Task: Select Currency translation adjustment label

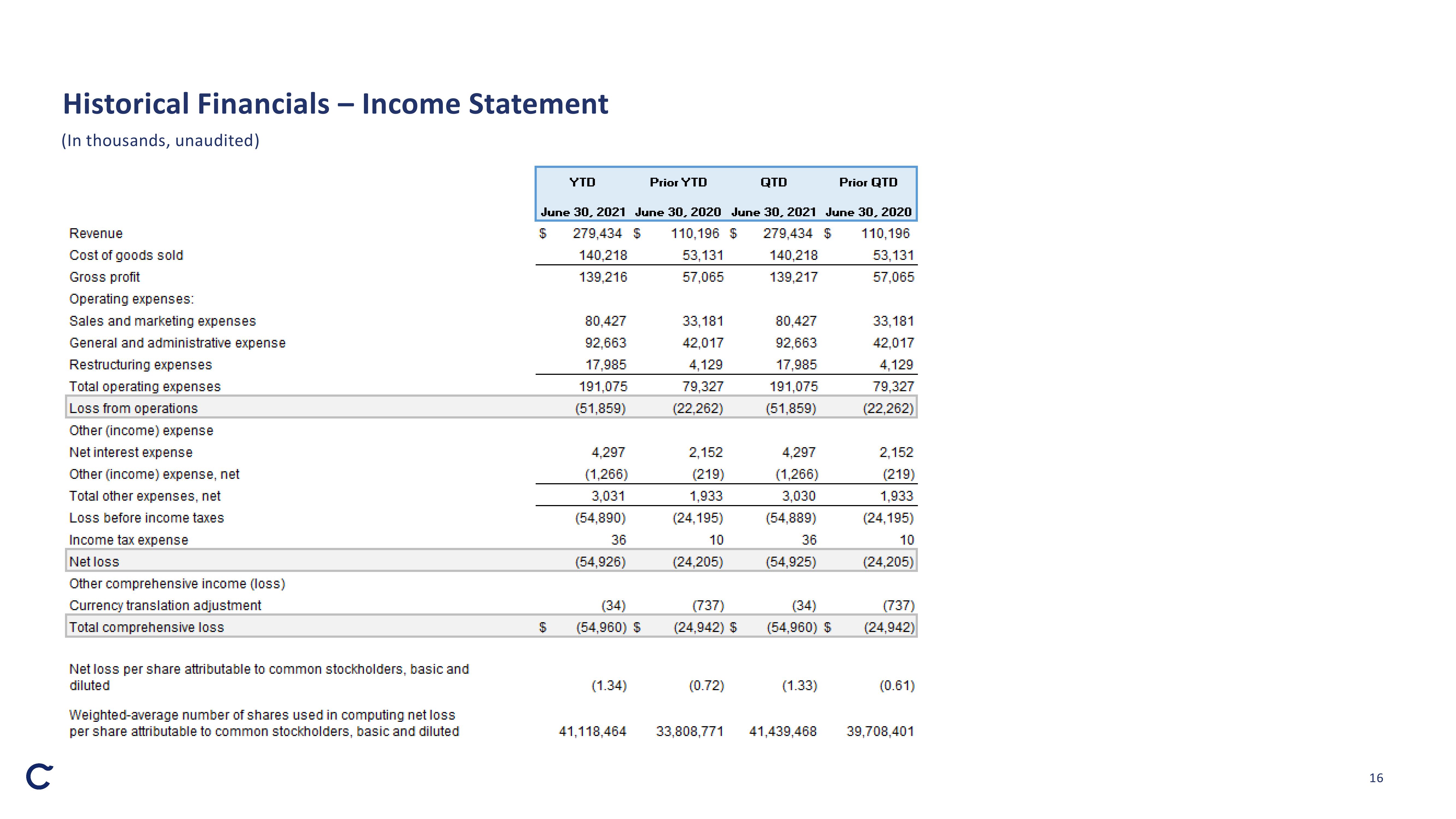Action: point(166,606)
